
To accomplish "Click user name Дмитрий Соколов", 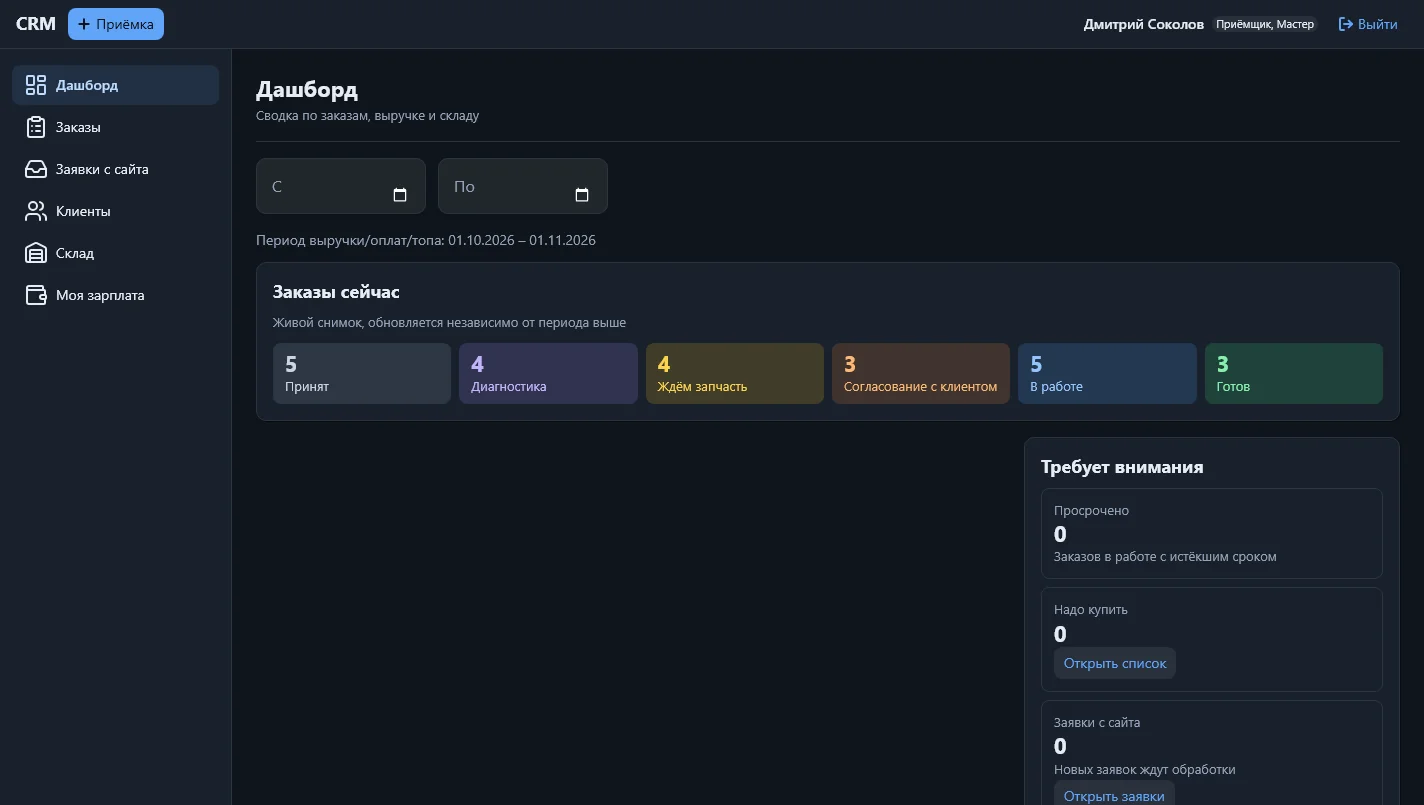I will [x=1144, y=24].
